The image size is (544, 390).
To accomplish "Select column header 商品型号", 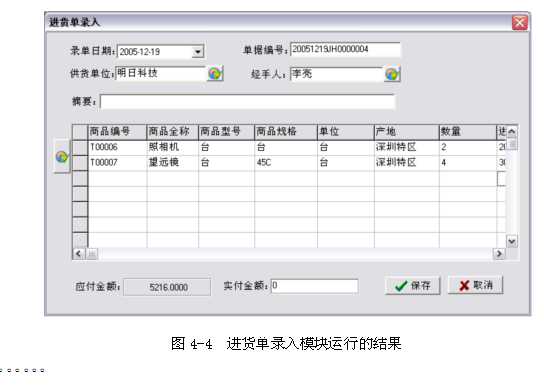I will (227, 132).
